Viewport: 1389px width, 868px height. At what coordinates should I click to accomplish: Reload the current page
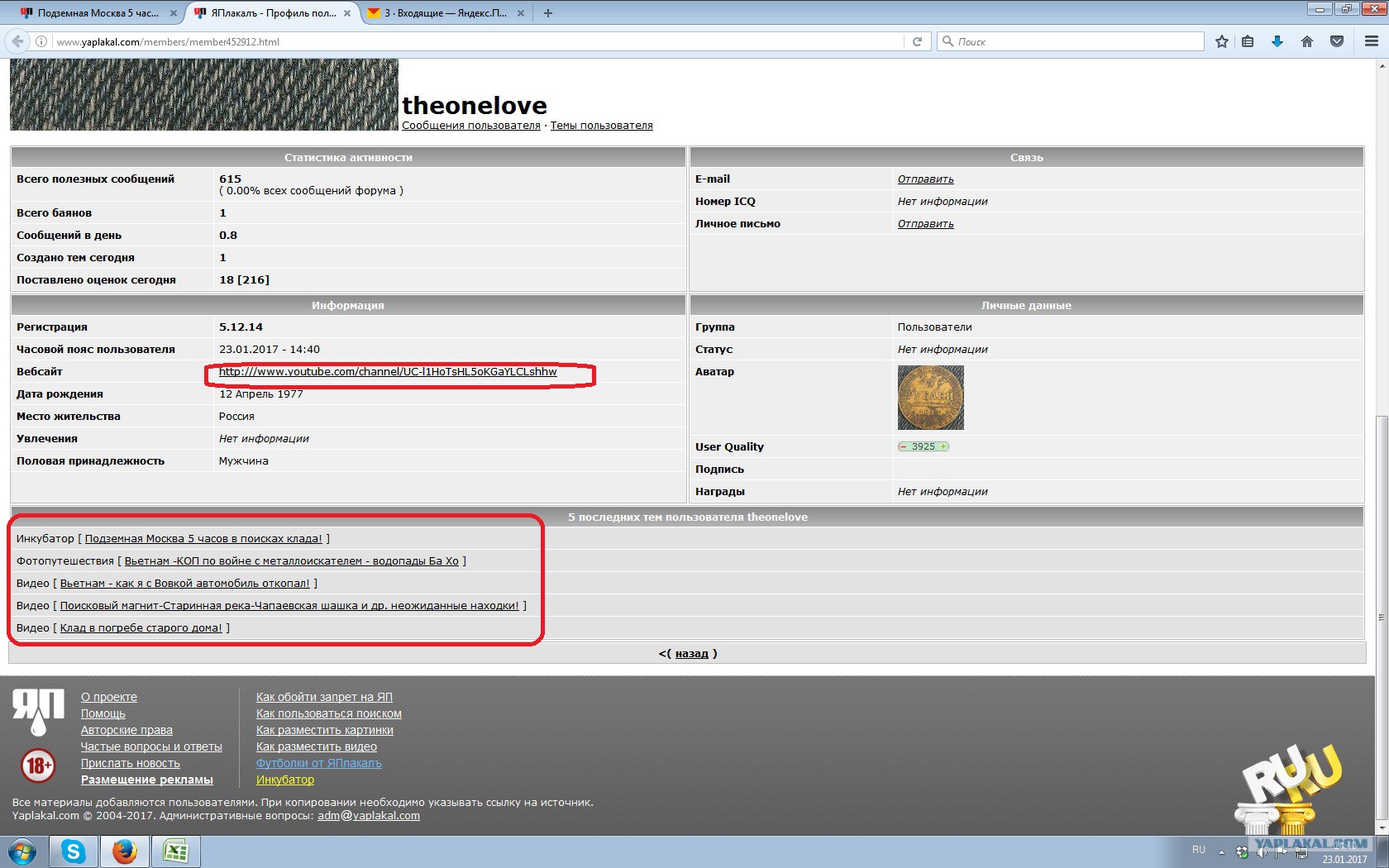[917, 41]
